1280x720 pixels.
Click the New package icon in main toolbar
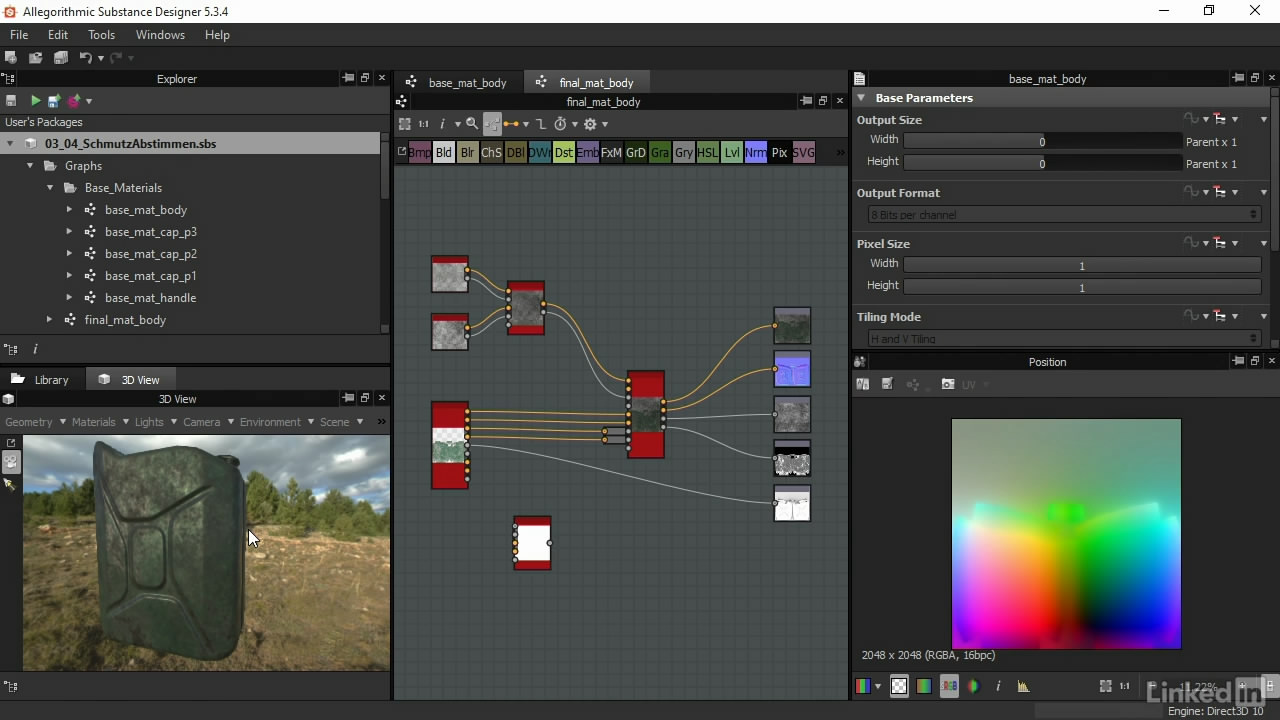point(11,58)
